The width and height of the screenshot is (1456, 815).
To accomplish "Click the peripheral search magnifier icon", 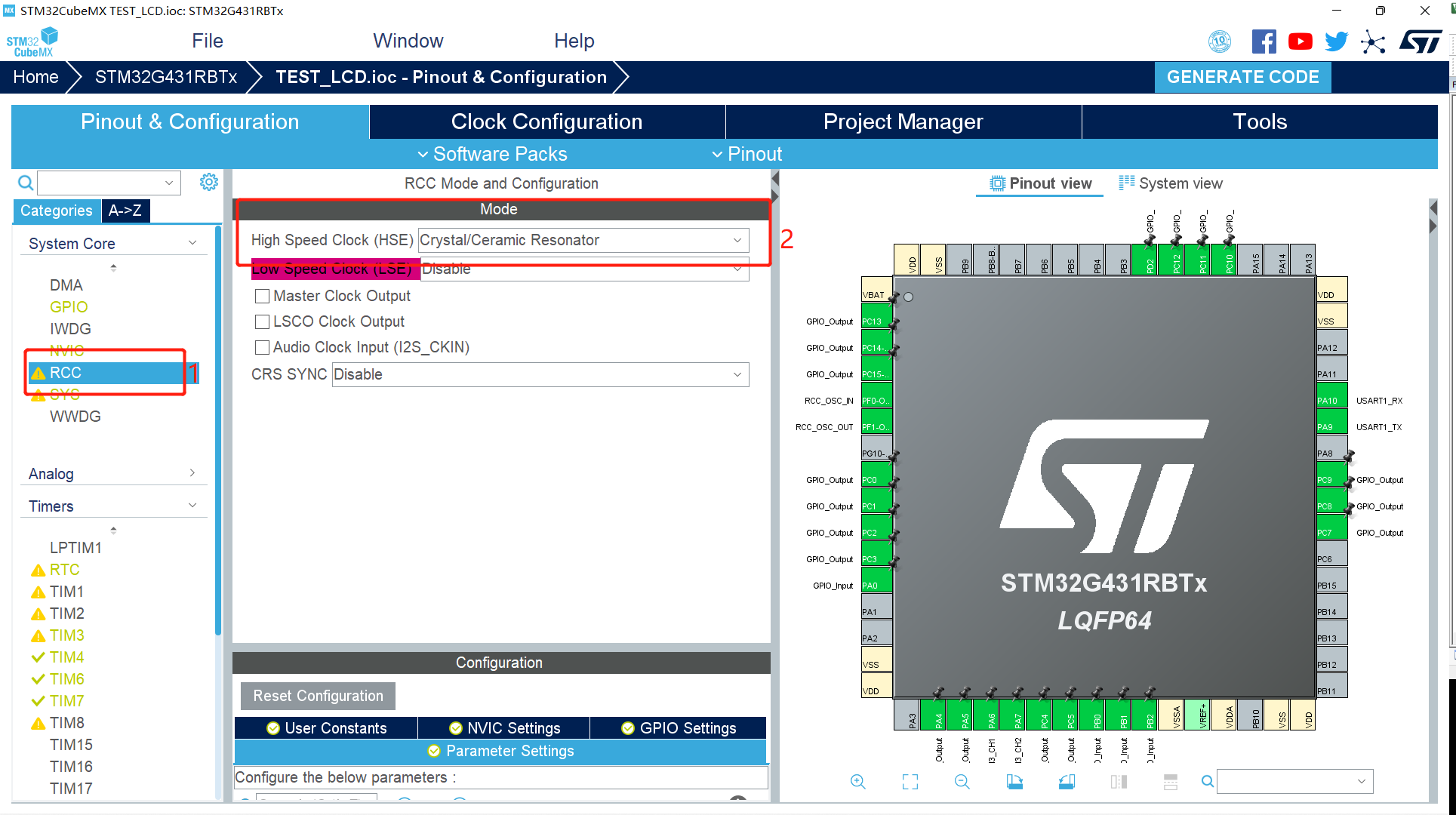I will 26,183.
